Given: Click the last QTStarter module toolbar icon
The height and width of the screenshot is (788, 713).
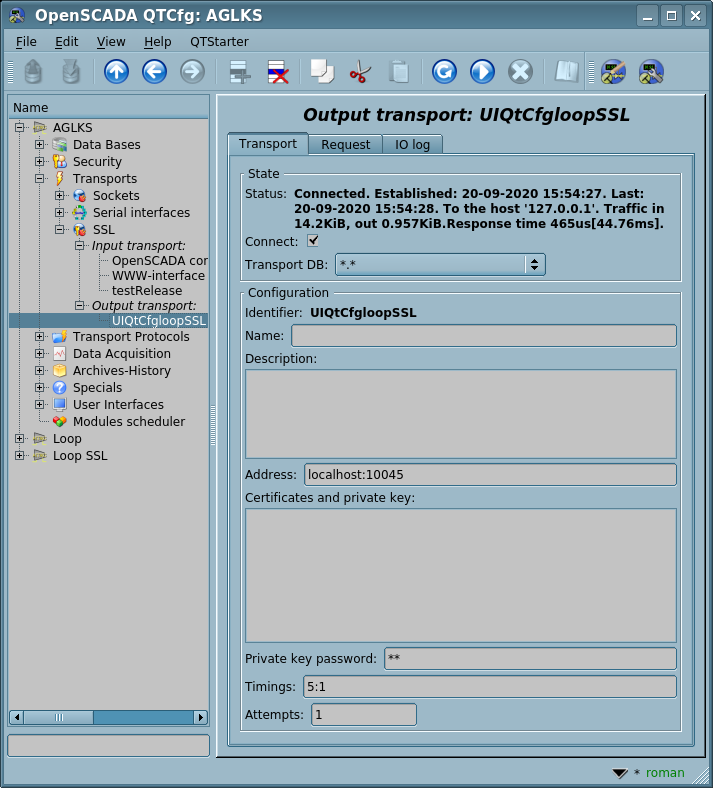Looking at the screenshot, I should pos(651,71).
